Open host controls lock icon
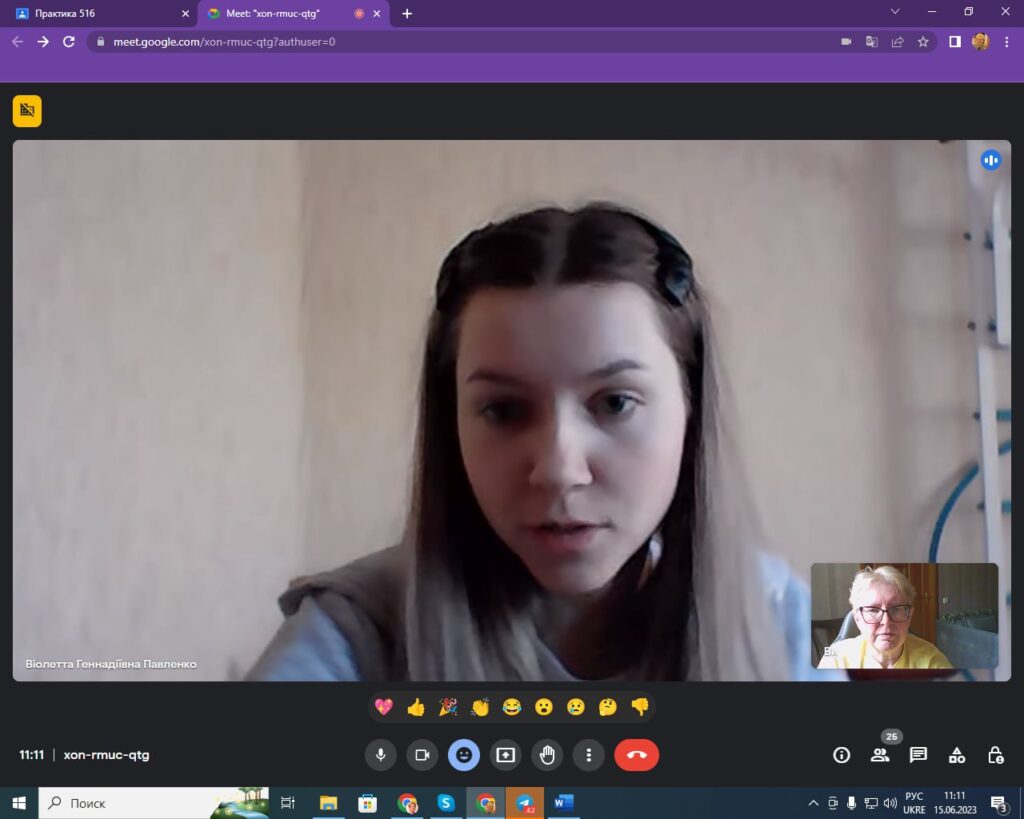 995,755
